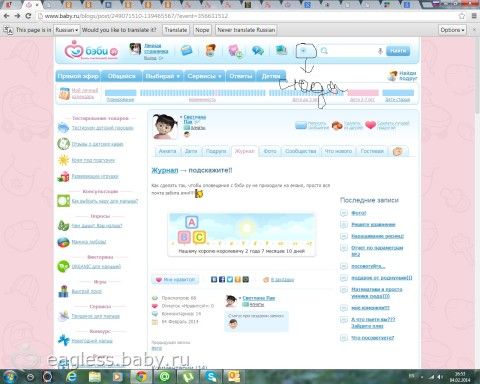Click the ABC blocks age ruler image
Screen dimensions: 480x384
coord(242,235)
